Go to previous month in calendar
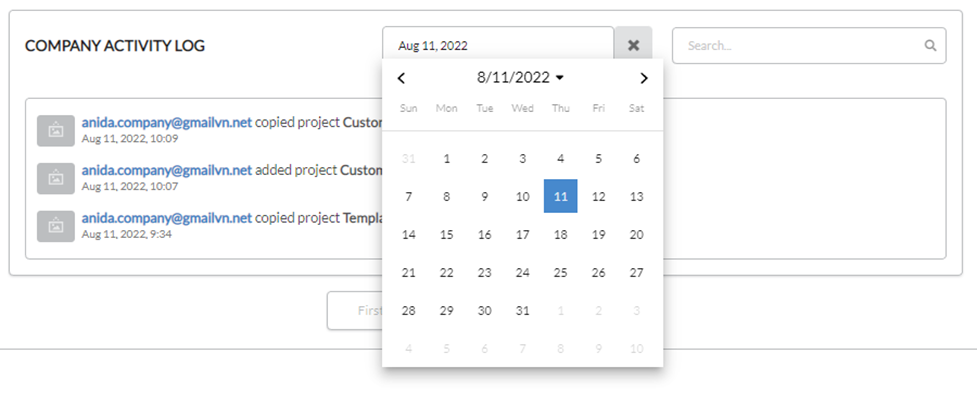The width and height of the screenshot is (977, 417). point(401,78)
